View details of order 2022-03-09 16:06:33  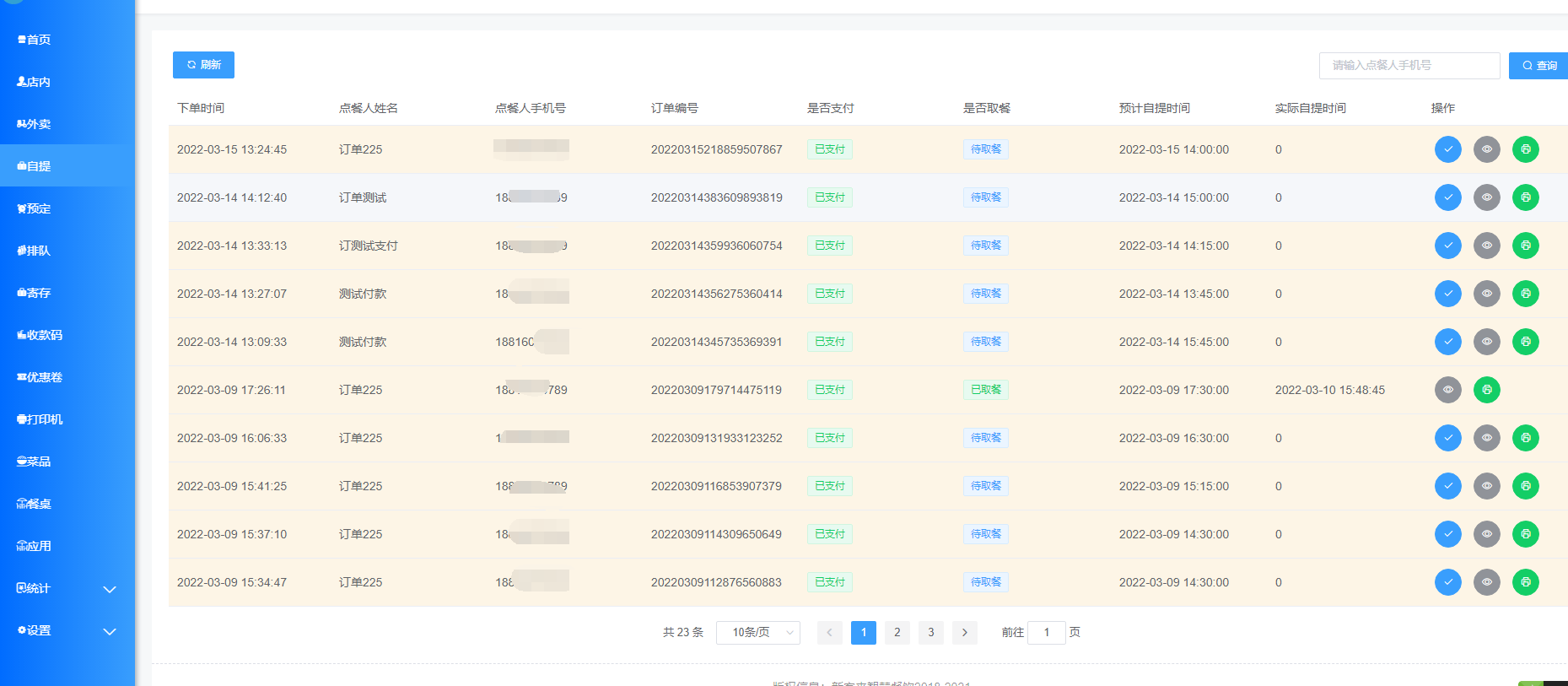click(x=1486, y=438)
